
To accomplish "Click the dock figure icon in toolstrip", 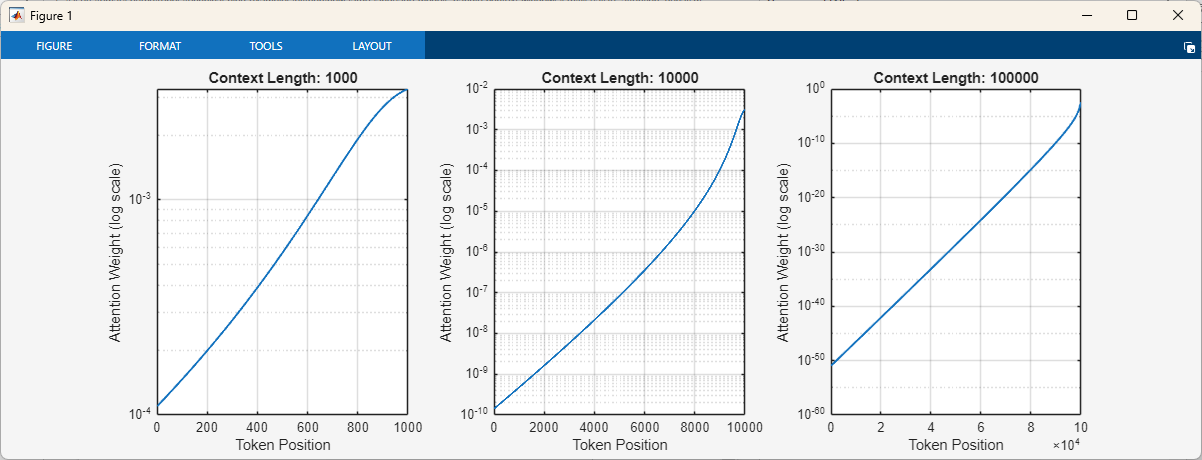I will pyautogui.click(x=1189, y=47).
